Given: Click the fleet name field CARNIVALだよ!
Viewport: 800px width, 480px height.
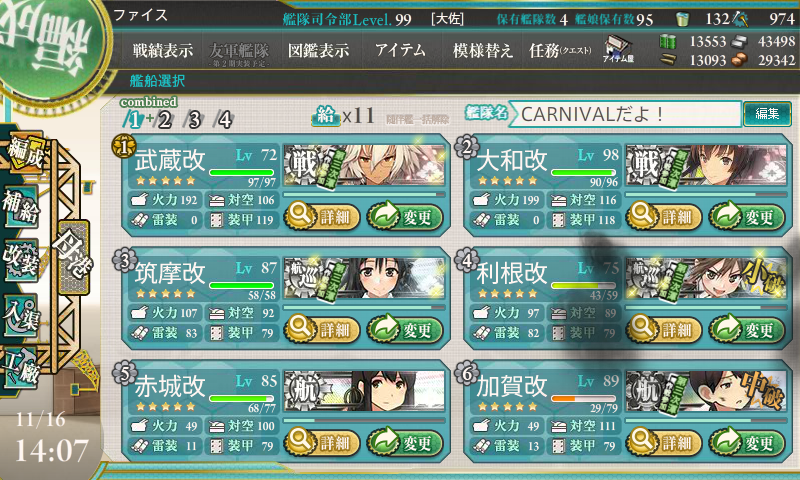Looking at the screenshot, I should [625, 114].
